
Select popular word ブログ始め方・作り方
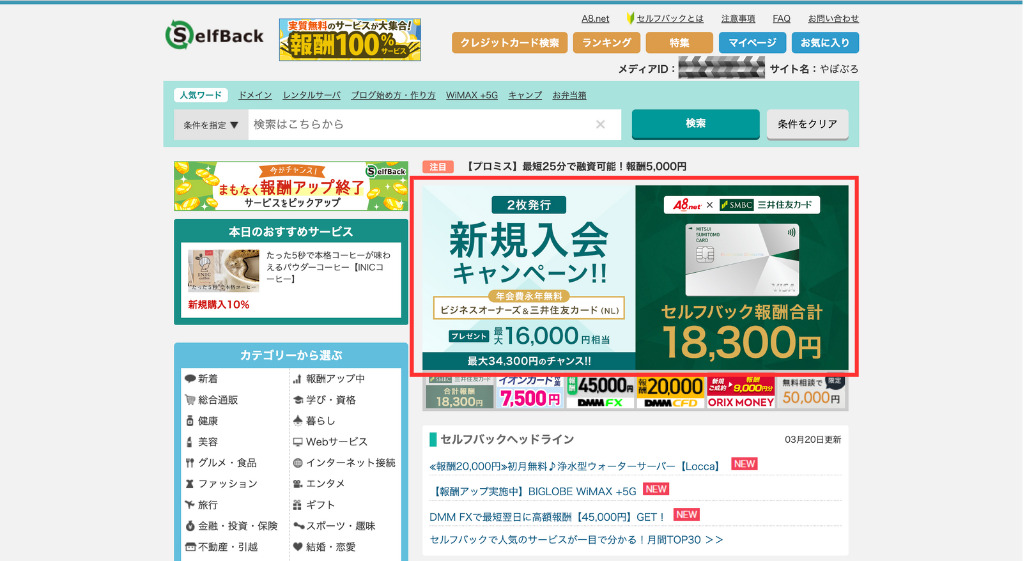click(x=393, y=95)
